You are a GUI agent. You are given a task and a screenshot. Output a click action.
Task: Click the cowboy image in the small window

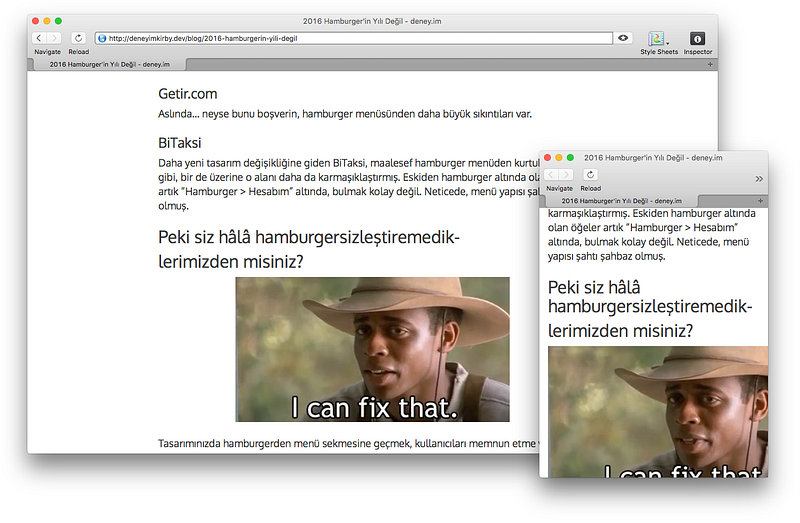pyautogui.click(x=658, y=412)
